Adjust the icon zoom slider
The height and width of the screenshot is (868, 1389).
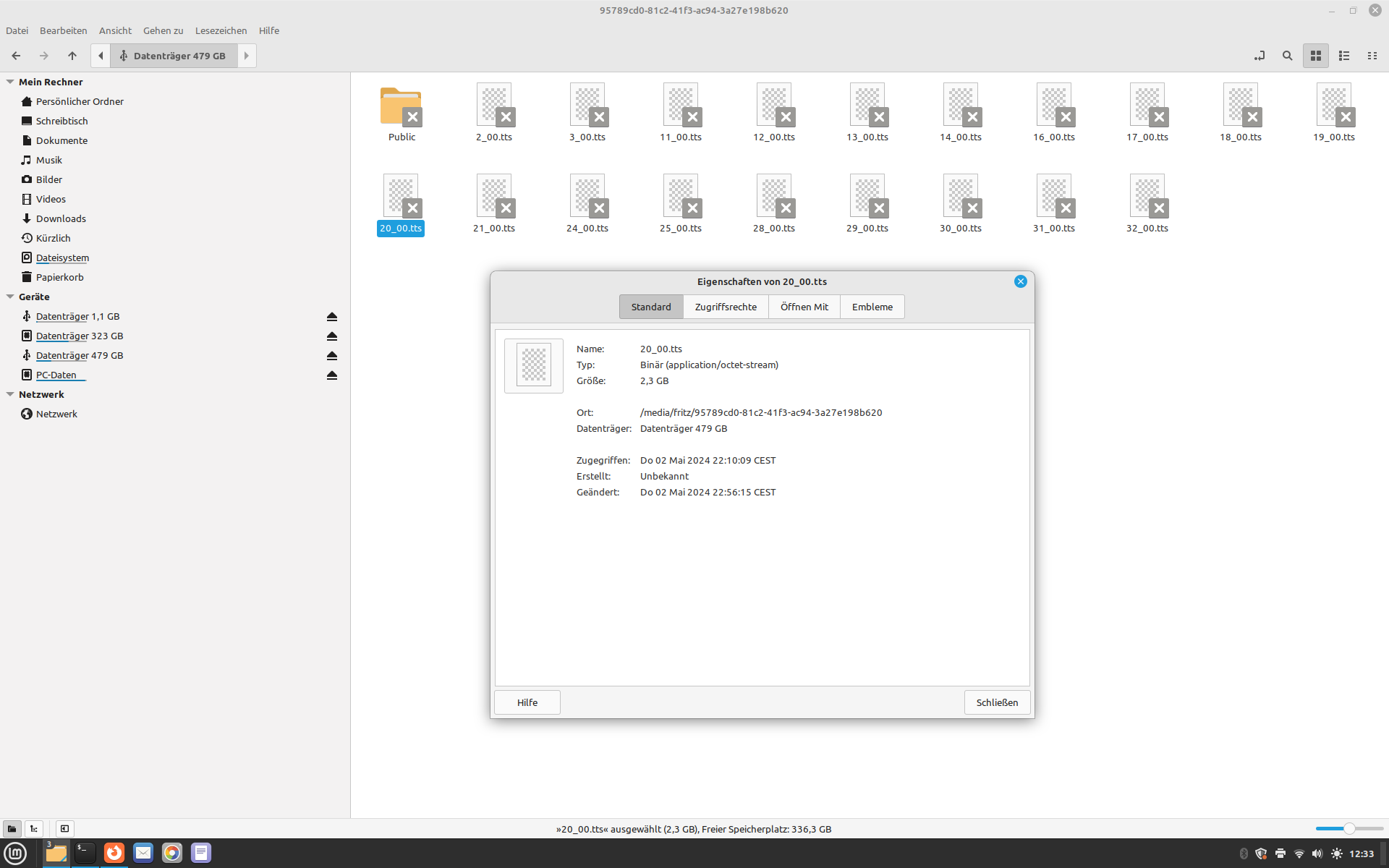pos(1349,829)
